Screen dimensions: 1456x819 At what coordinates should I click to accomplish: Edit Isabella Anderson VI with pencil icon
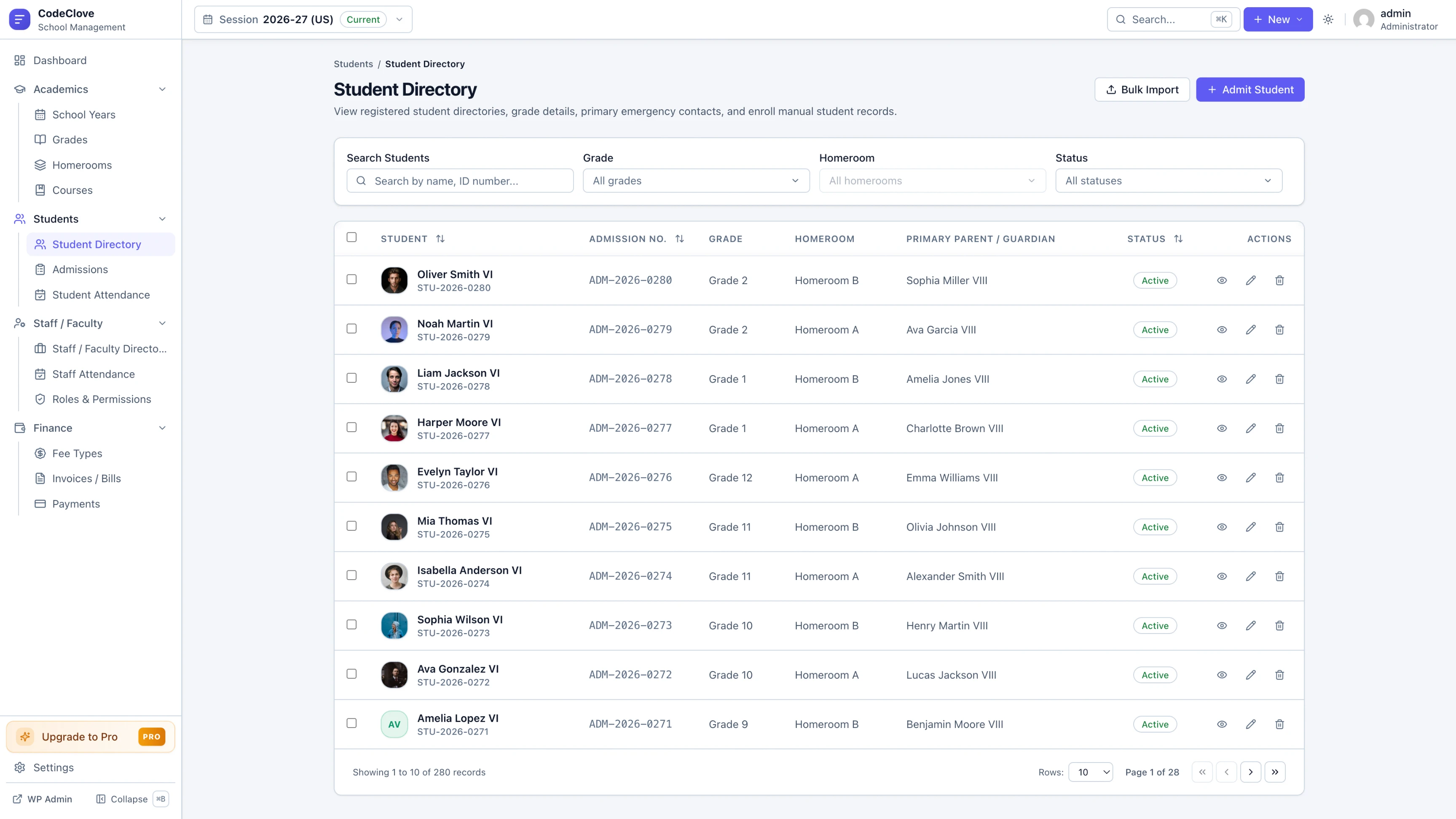coord(1251,576)
